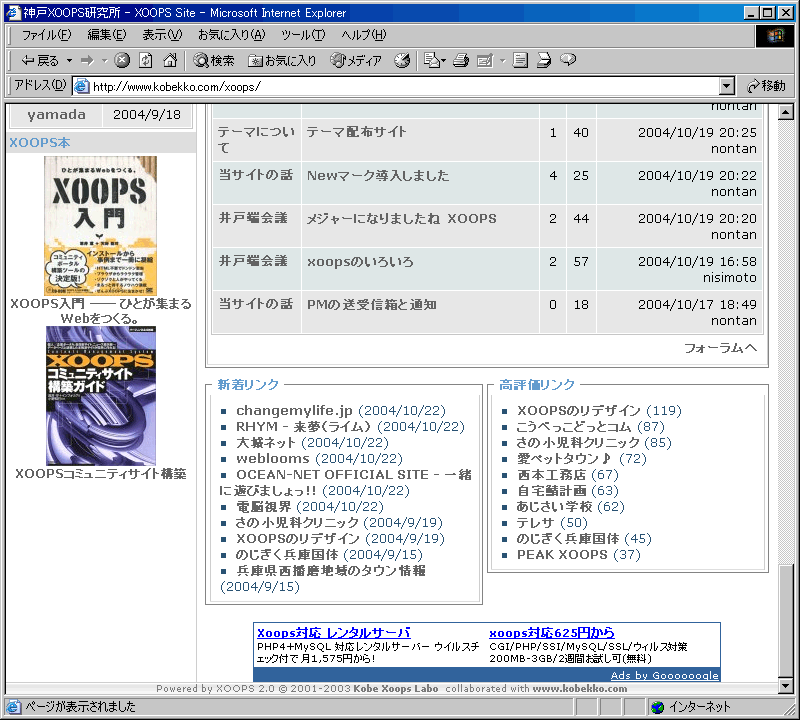Open the テーマ配布サイト forum topic
The height and width of the screenshot is (720, 800).
click(357, 132)
